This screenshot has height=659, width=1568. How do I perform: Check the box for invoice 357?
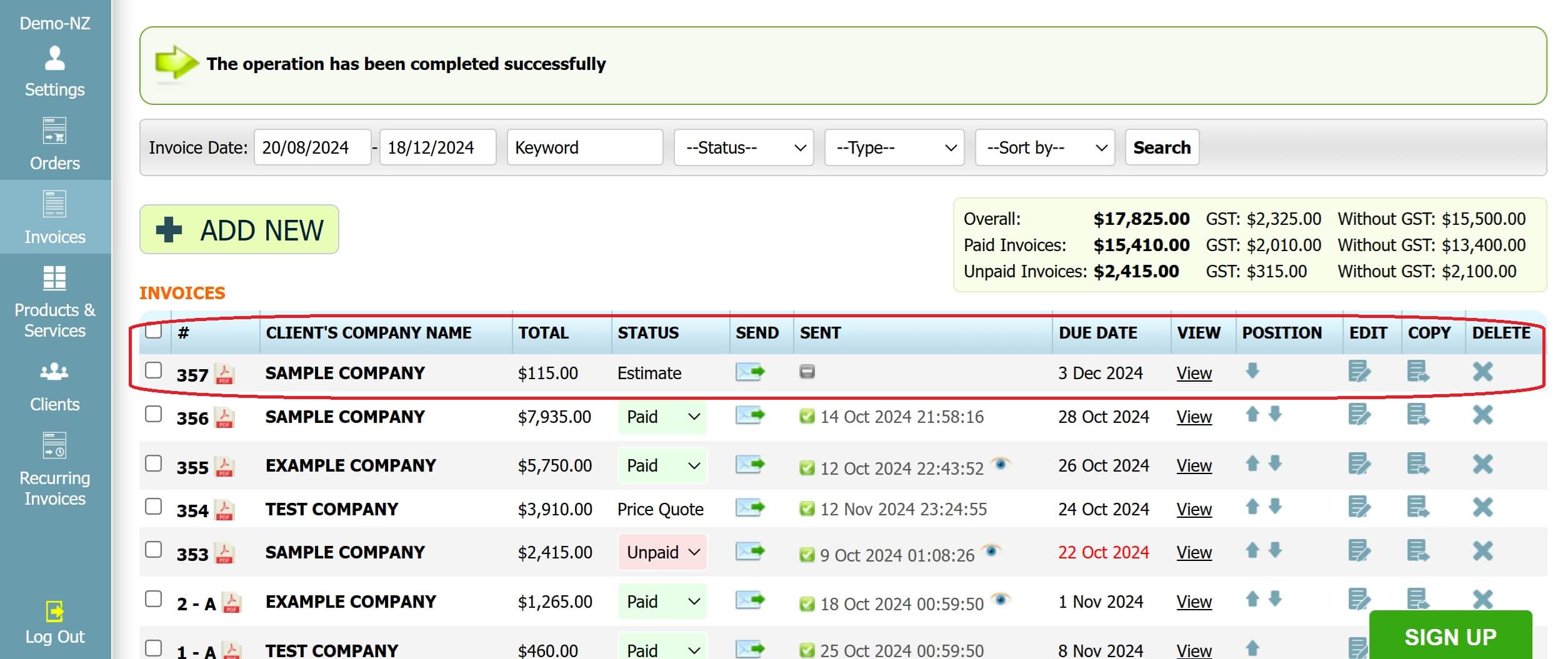click(x=153, y=370)
